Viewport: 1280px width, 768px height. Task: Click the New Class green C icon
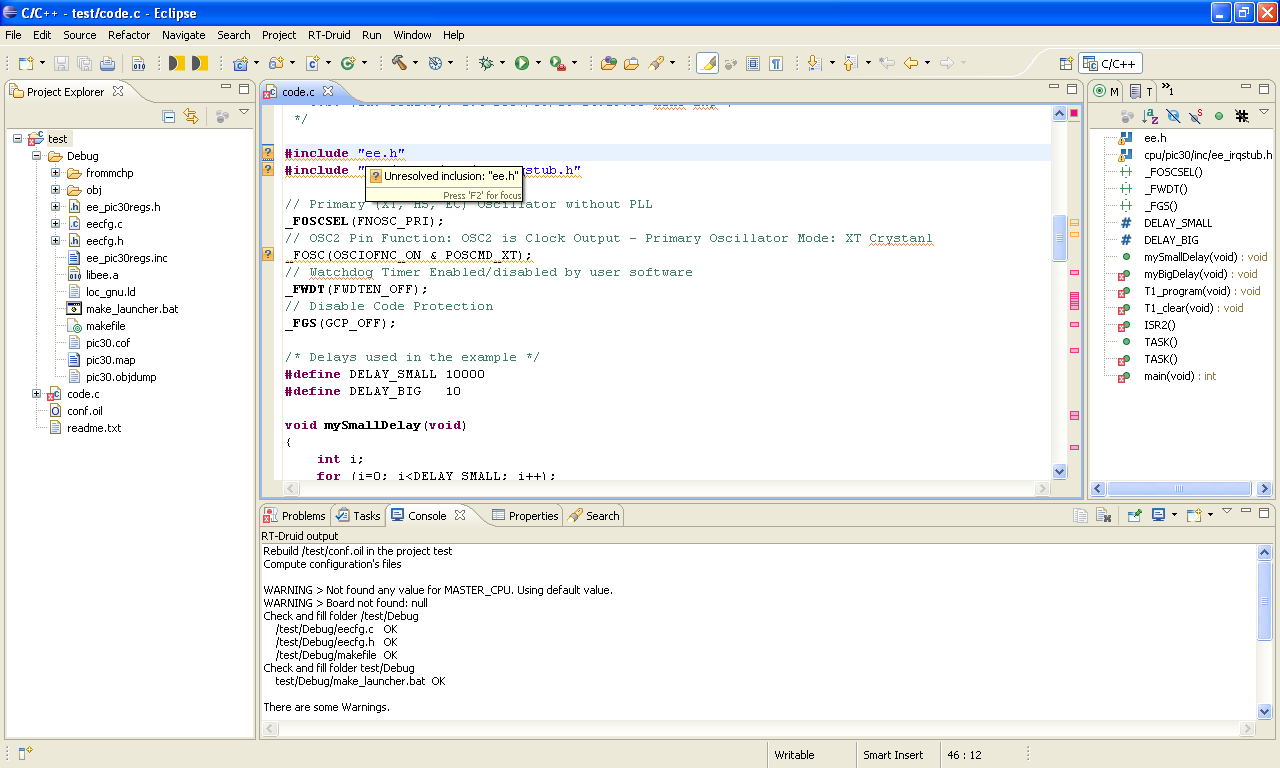348,63
